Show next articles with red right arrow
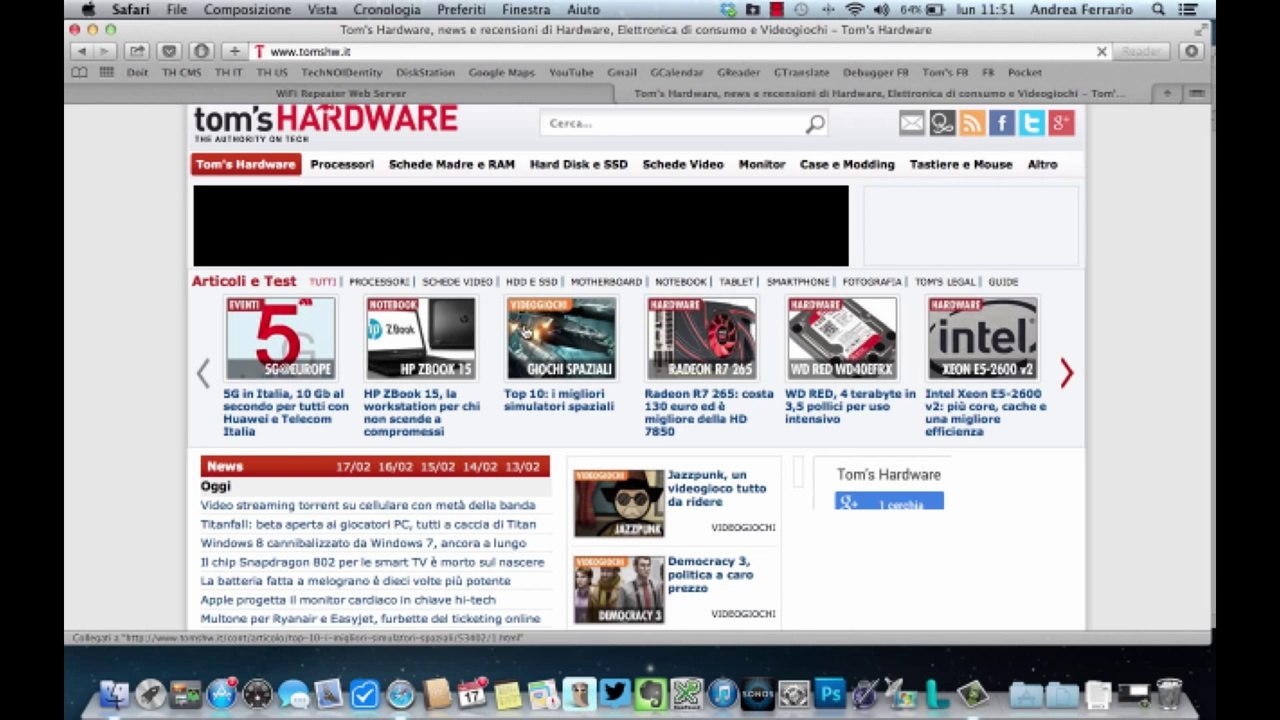This screenshot has width=1280, height=720. [1066, 373]
